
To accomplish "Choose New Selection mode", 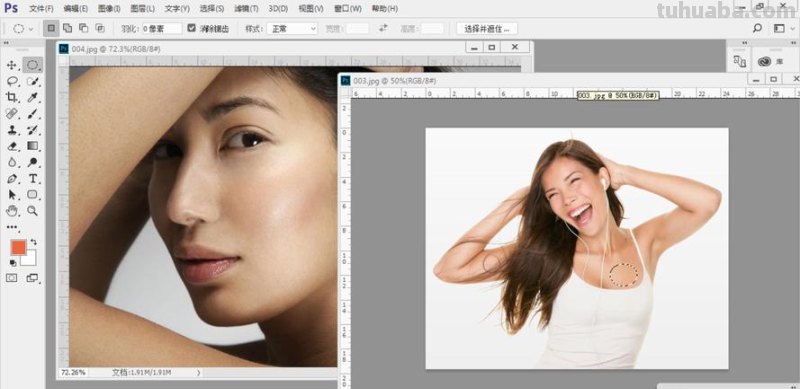I will pos(51,29).
